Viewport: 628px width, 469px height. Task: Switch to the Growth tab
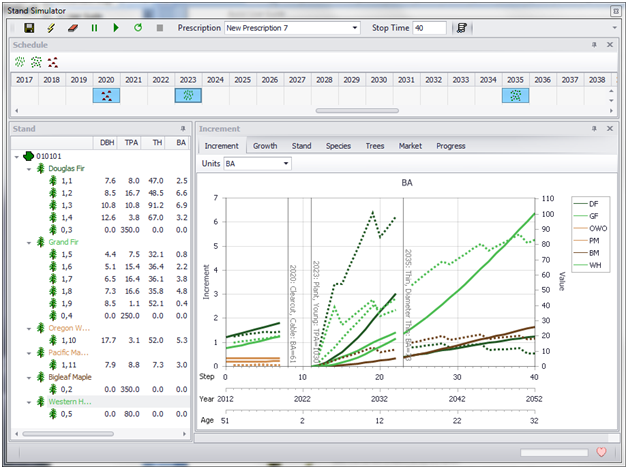coord(265,146)
